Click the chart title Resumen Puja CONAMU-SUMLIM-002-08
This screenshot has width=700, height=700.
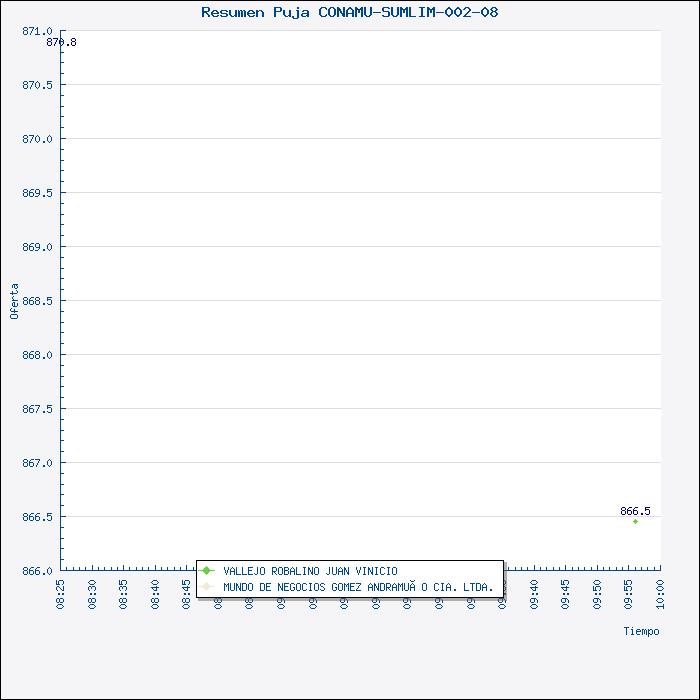[x=349, y=12]
